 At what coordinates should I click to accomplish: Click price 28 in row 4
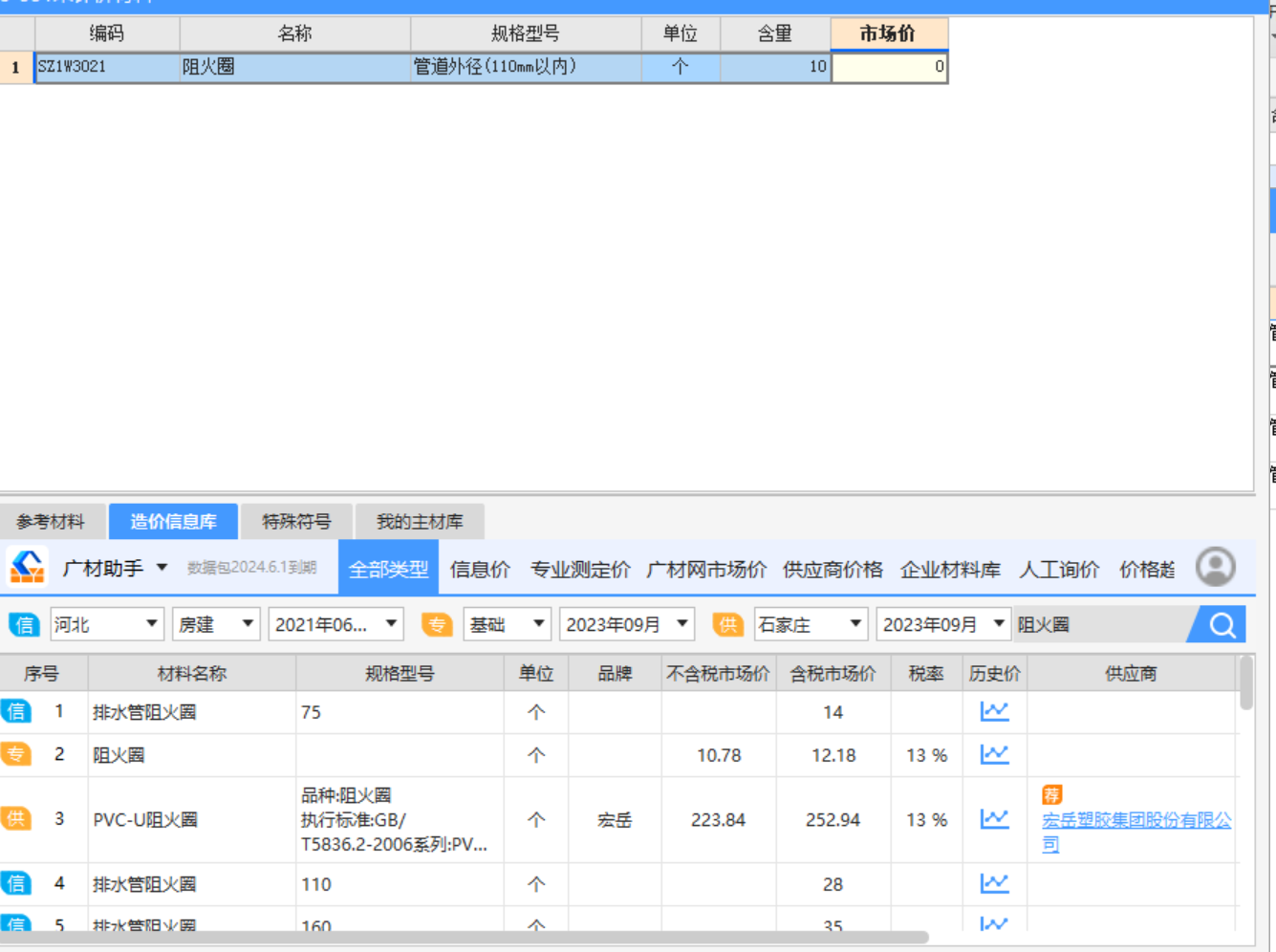(833, 884)
